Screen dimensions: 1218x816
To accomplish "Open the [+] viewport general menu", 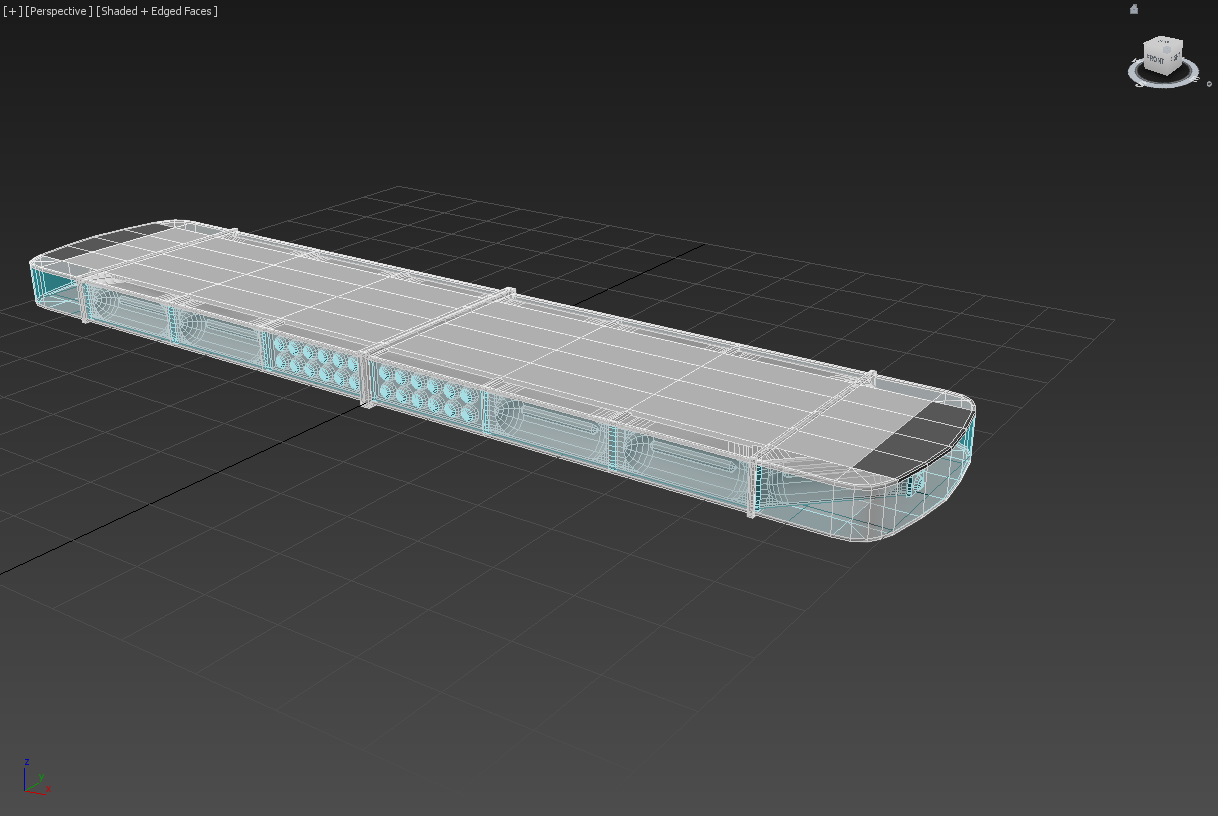I will pos(12,11).
